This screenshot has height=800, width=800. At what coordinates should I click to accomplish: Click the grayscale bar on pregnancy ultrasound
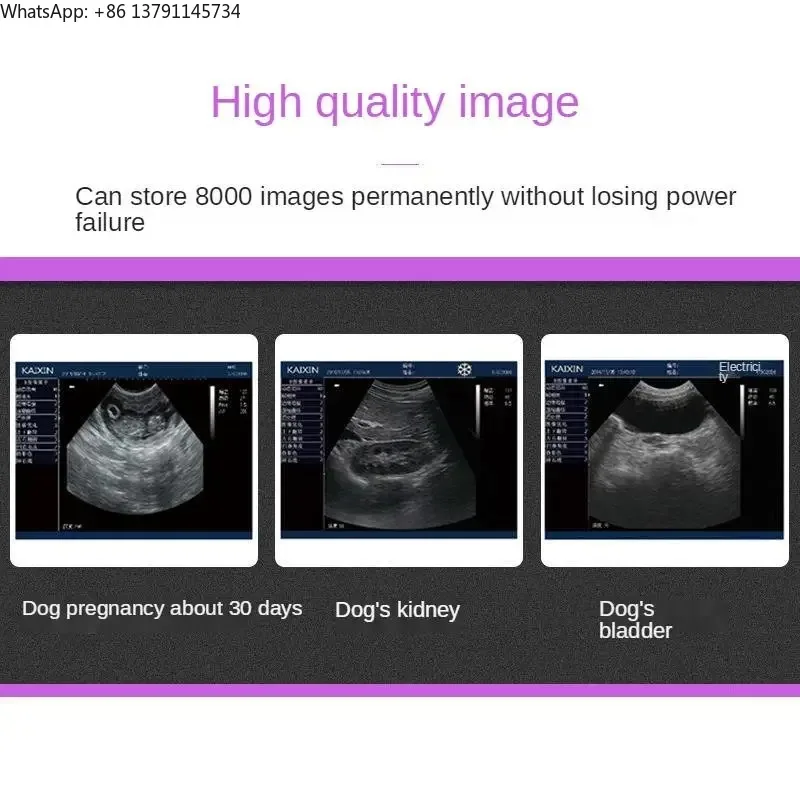click(x=212, y=413)
